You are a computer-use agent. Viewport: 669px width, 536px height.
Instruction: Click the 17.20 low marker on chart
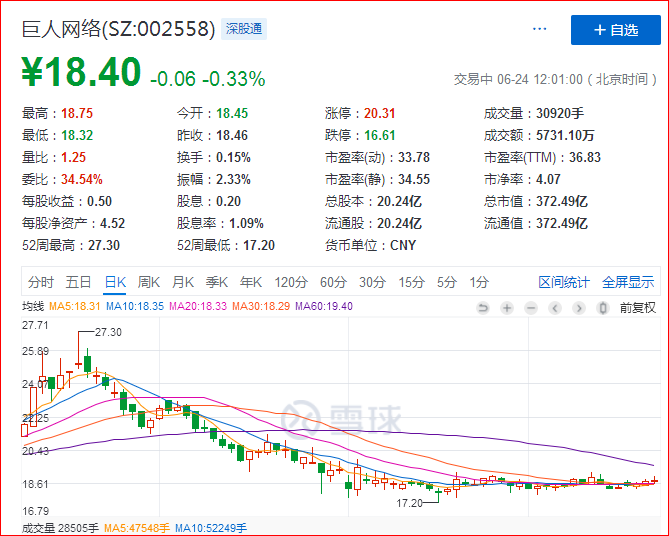tap(409, 503)
